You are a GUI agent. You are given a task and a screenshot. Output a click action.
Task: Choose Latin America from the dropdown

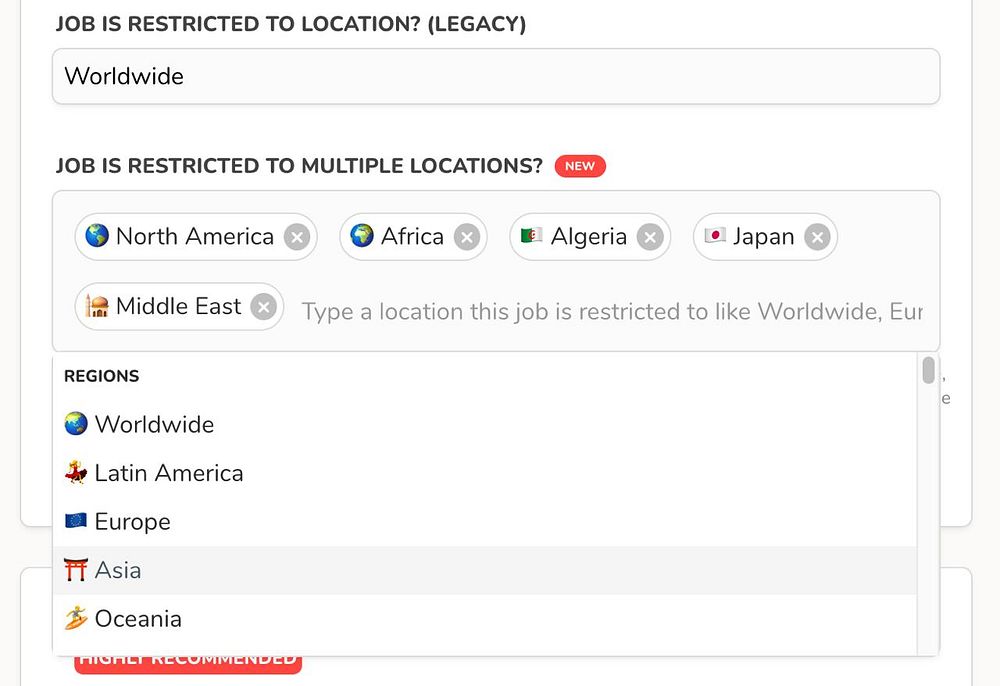point(168,473)
